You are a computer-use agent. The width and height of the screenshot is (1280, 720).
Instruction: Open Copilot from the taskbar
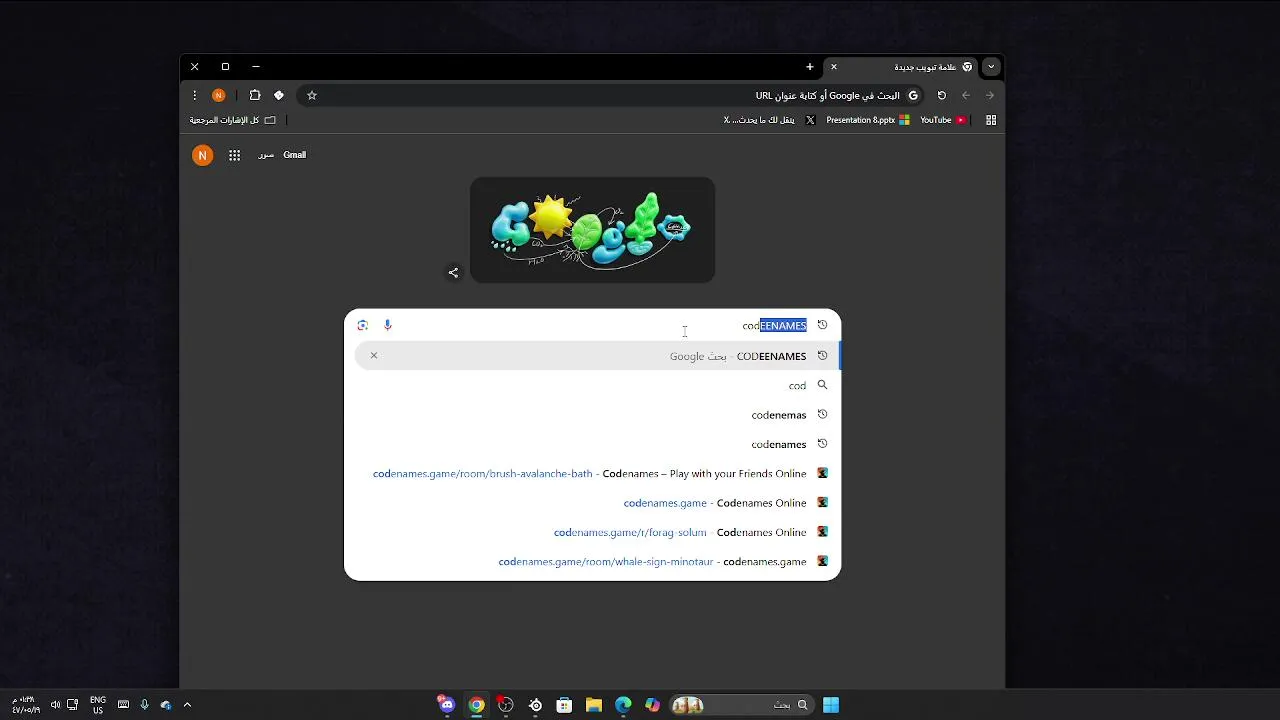click(653, 705)
